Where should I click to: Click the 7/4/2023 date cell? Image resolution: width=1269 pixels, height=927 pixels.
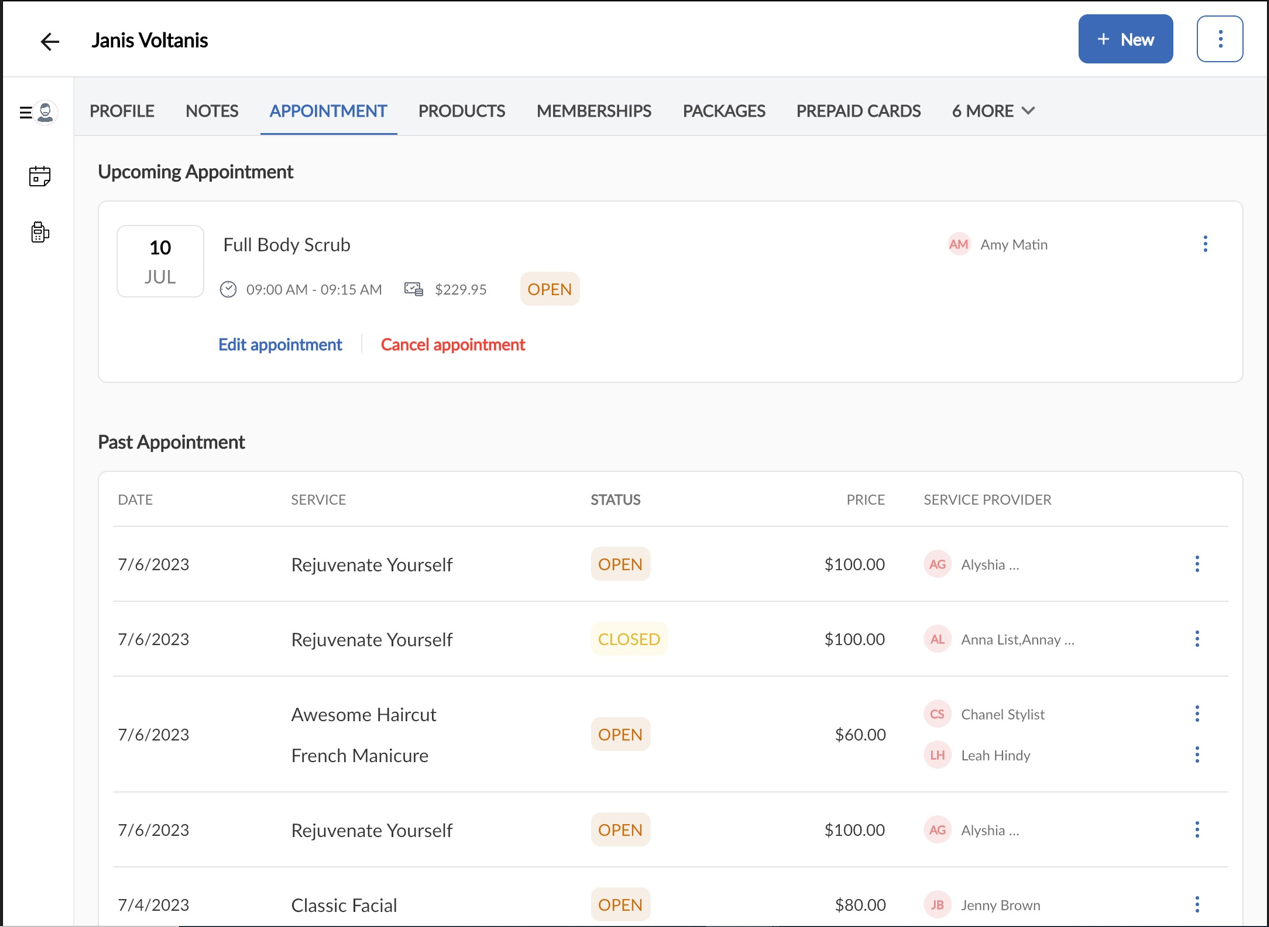153,905
